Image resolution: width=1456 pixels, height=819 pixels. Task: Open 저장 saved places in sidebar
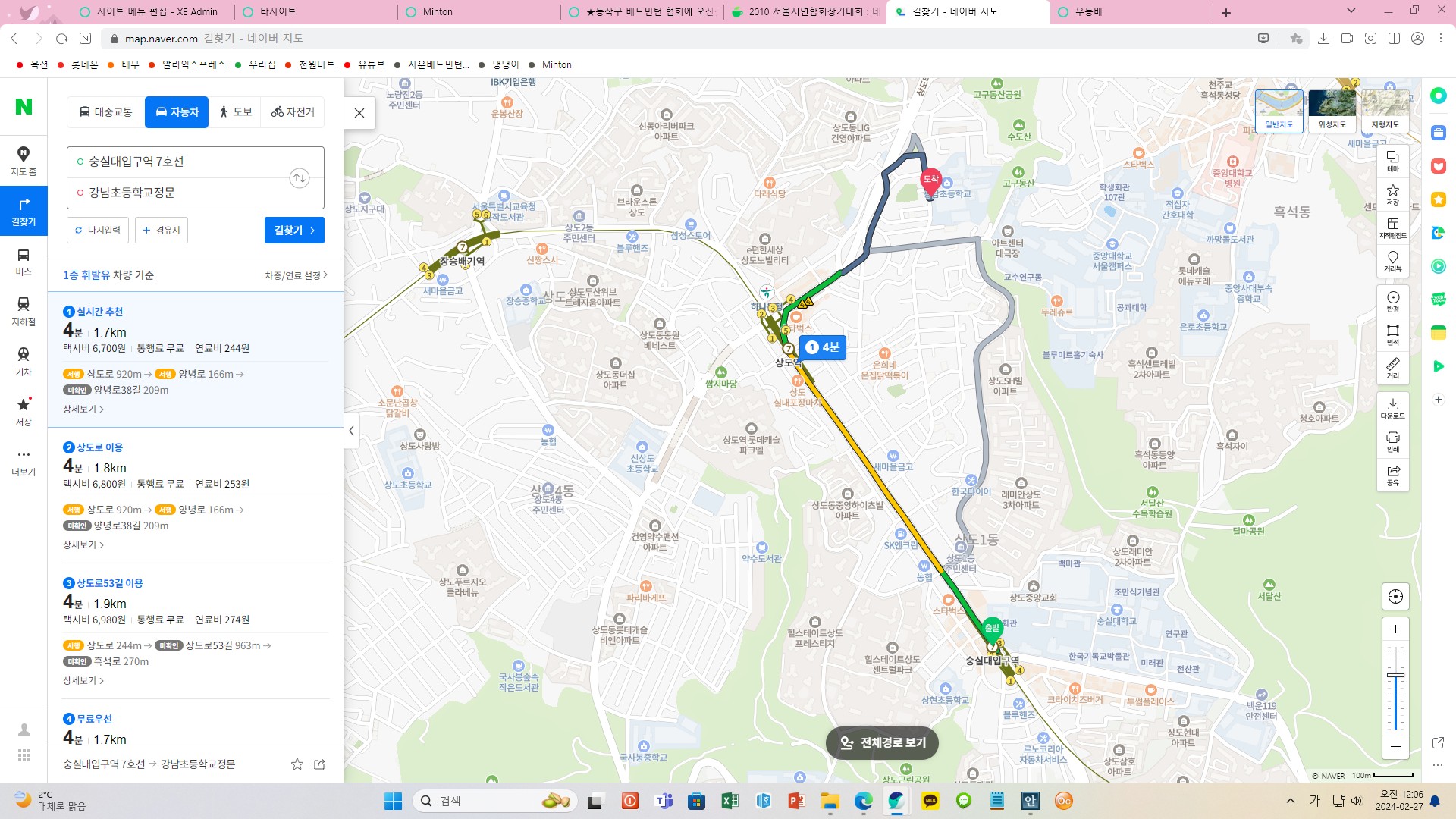pyautogui.click(x=24, y=411)
